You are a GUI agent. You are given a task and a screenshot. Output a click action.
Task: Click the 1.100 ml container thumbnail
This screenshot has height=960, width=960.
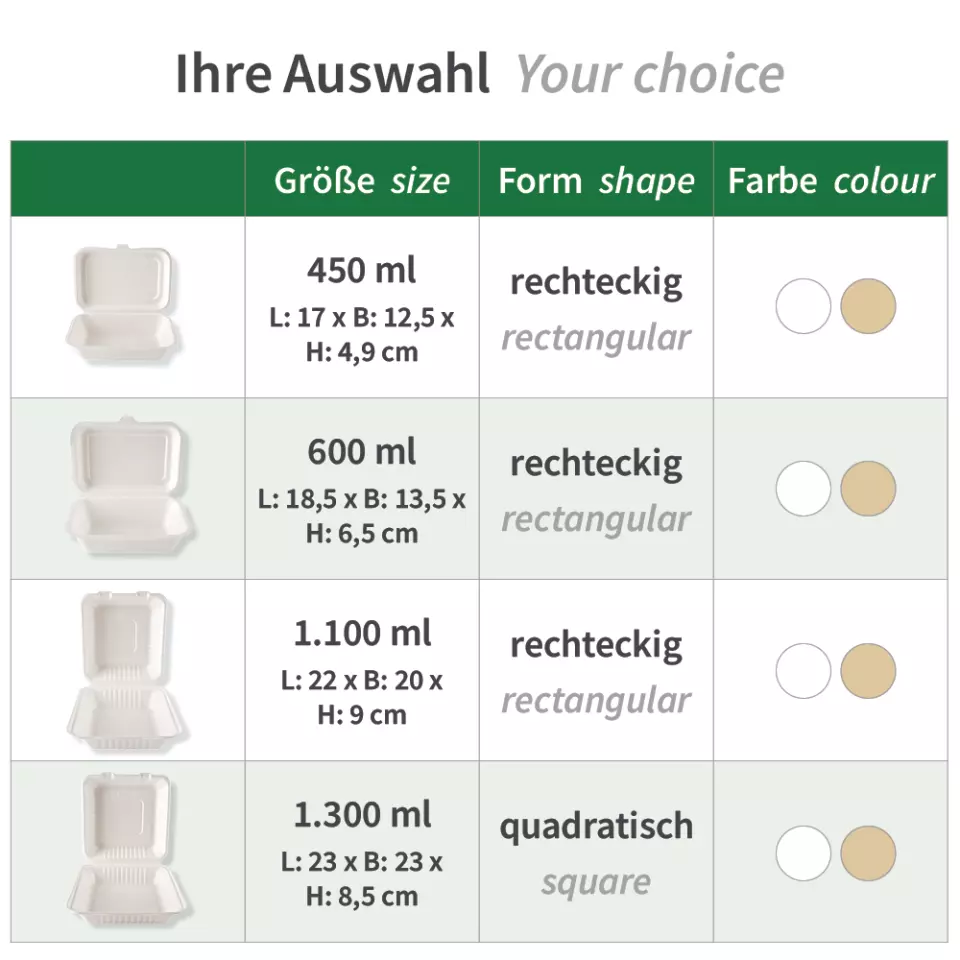click(127, 669)
